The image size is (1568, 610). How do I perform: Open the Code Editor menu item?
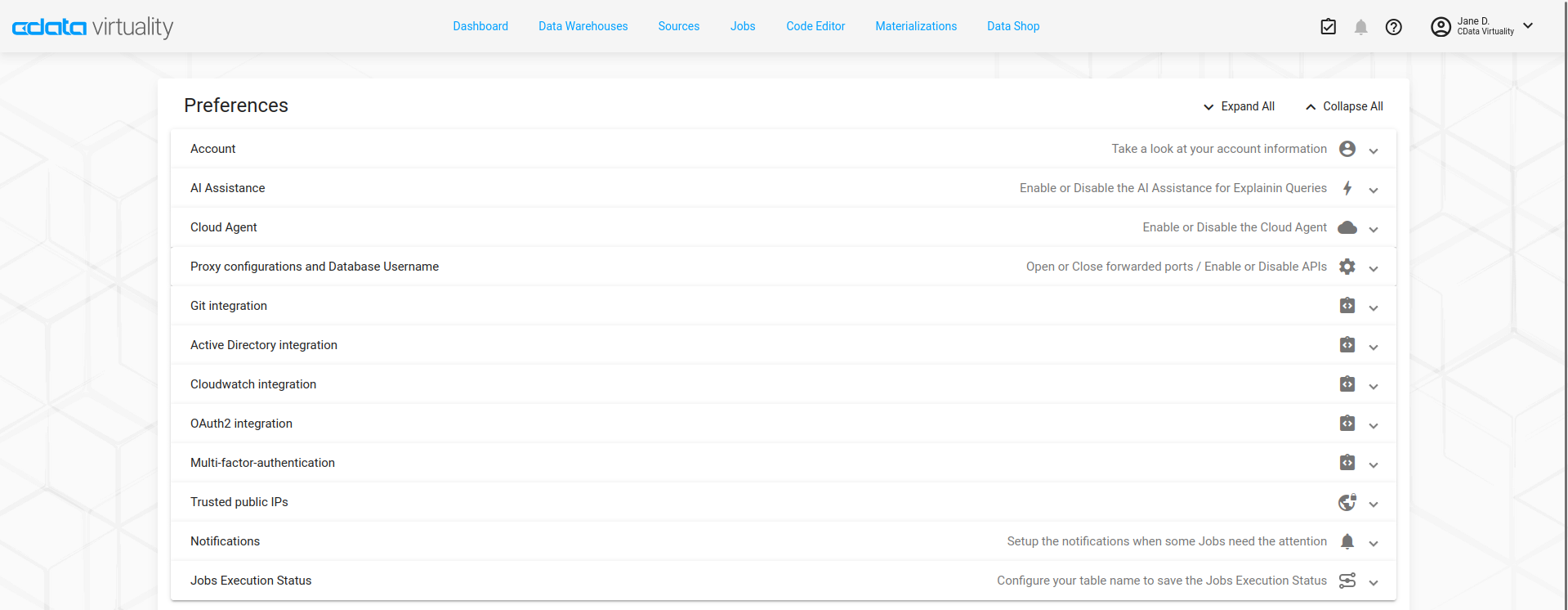815,26
